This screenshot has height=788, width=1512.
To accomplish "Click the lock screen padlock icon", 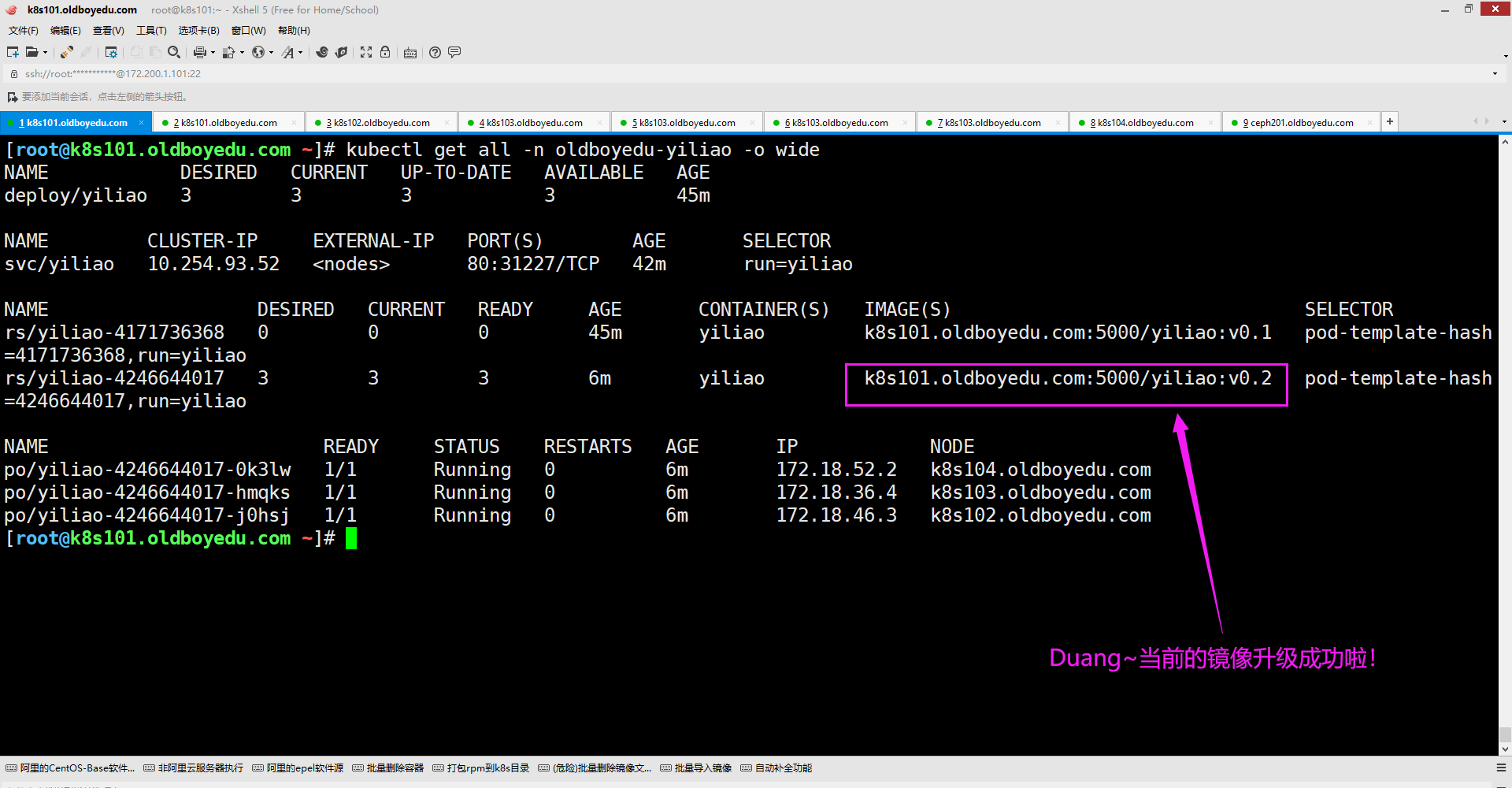I will (x=385, y=52).
